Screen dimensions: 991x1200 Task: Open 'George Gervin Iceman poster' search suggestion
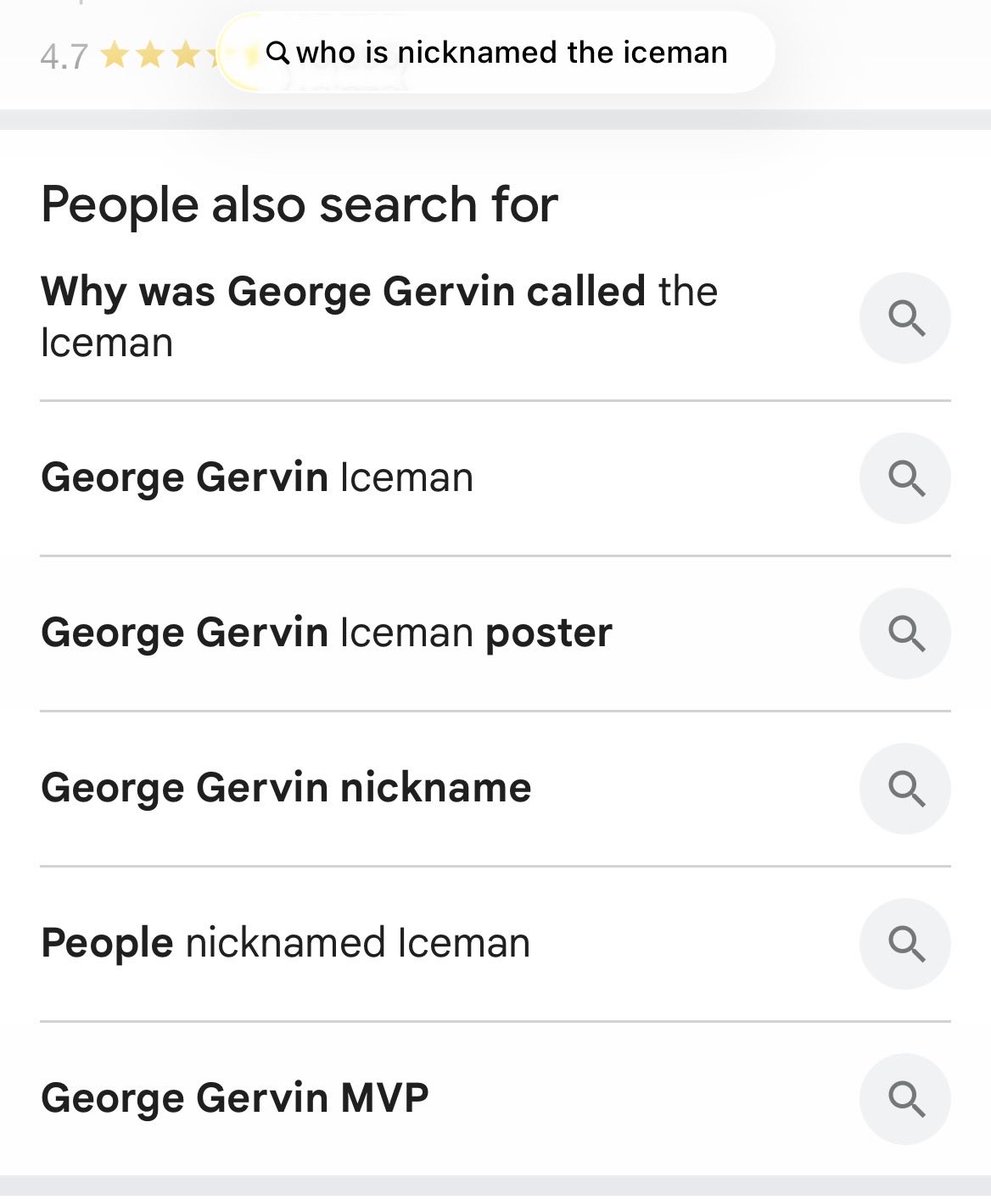tap(326, 633)
